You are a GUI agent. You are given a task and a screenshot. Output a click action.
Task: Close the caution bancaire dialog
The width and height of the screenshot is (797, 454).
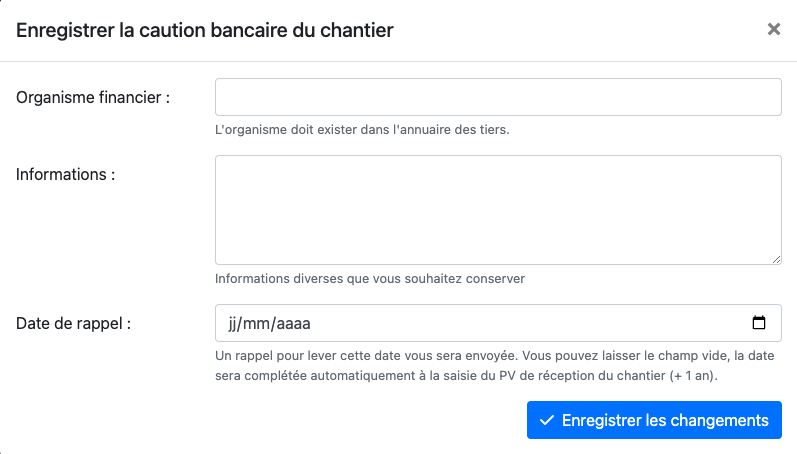773,30
